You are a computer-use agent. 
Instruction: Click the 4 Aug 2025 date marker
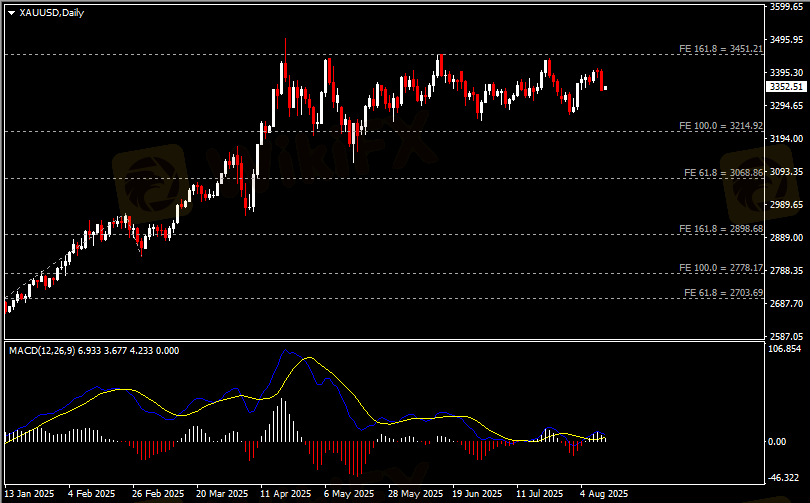click(605, 494)
